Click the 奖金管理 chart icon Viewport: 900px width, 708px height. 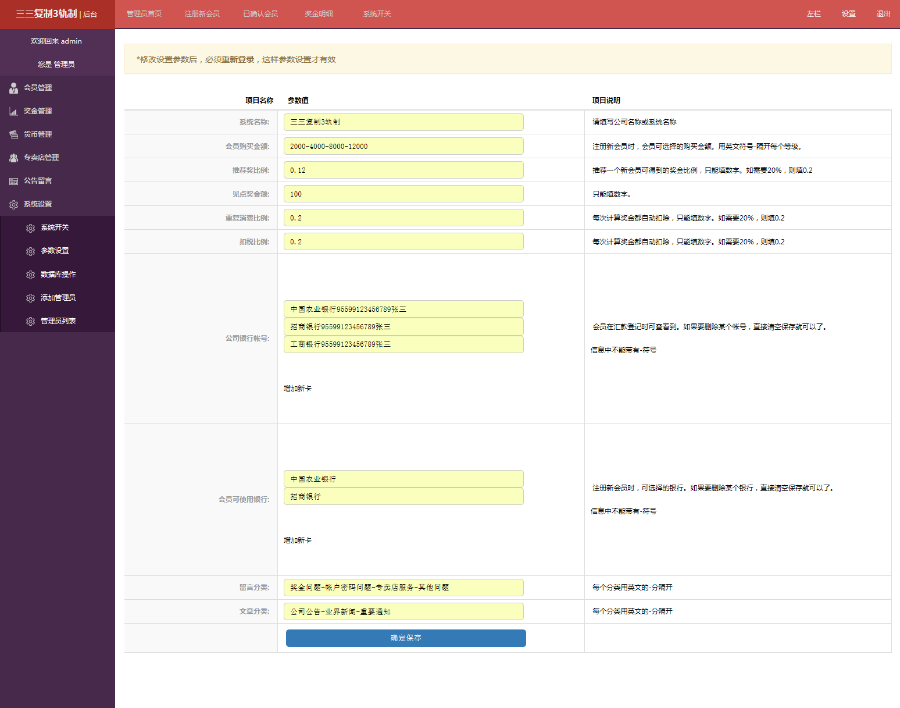pyautogui.click(x=13, y=111)
